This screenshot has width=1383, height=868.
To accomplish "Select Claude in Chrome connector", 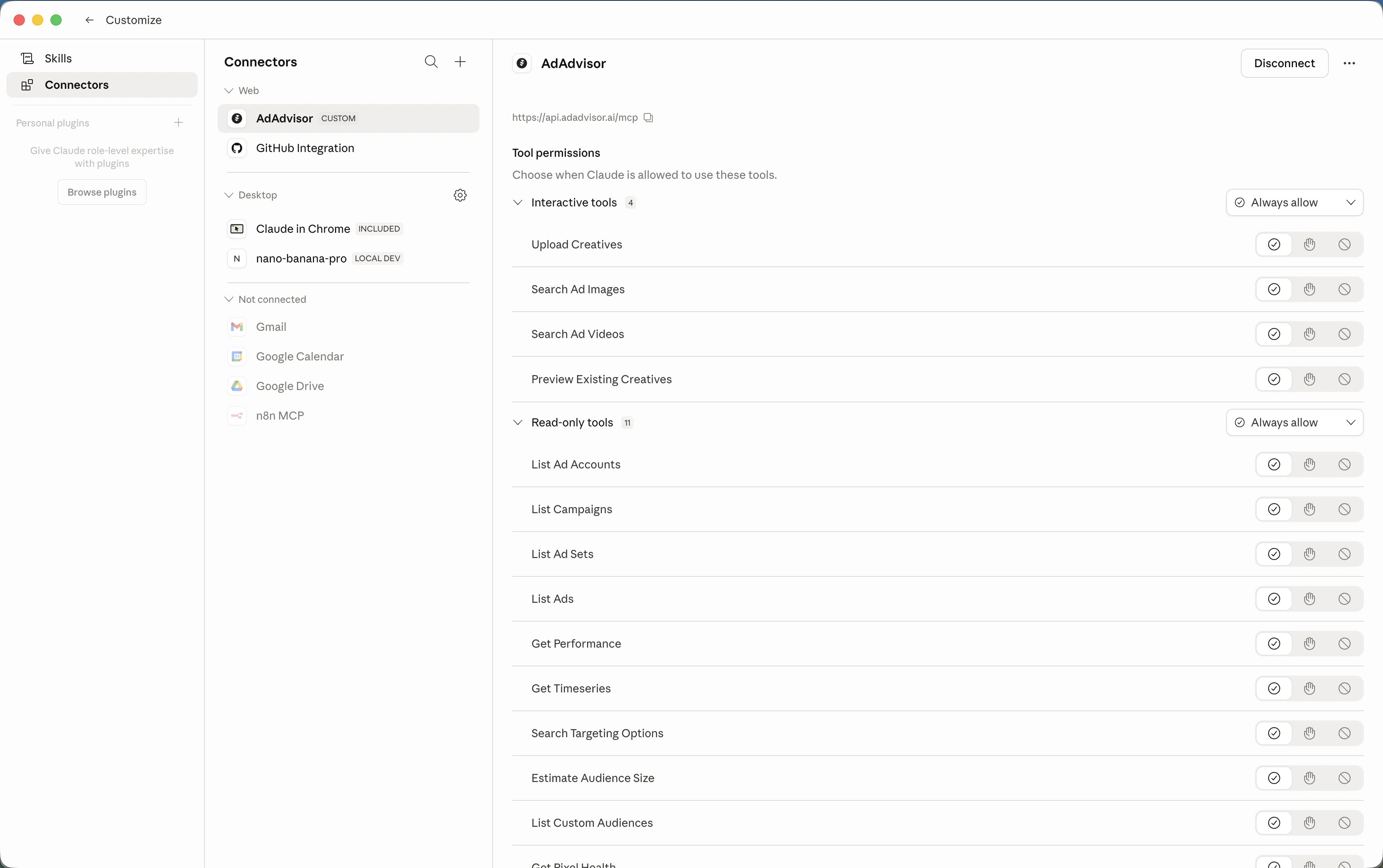I will (348, 228).
